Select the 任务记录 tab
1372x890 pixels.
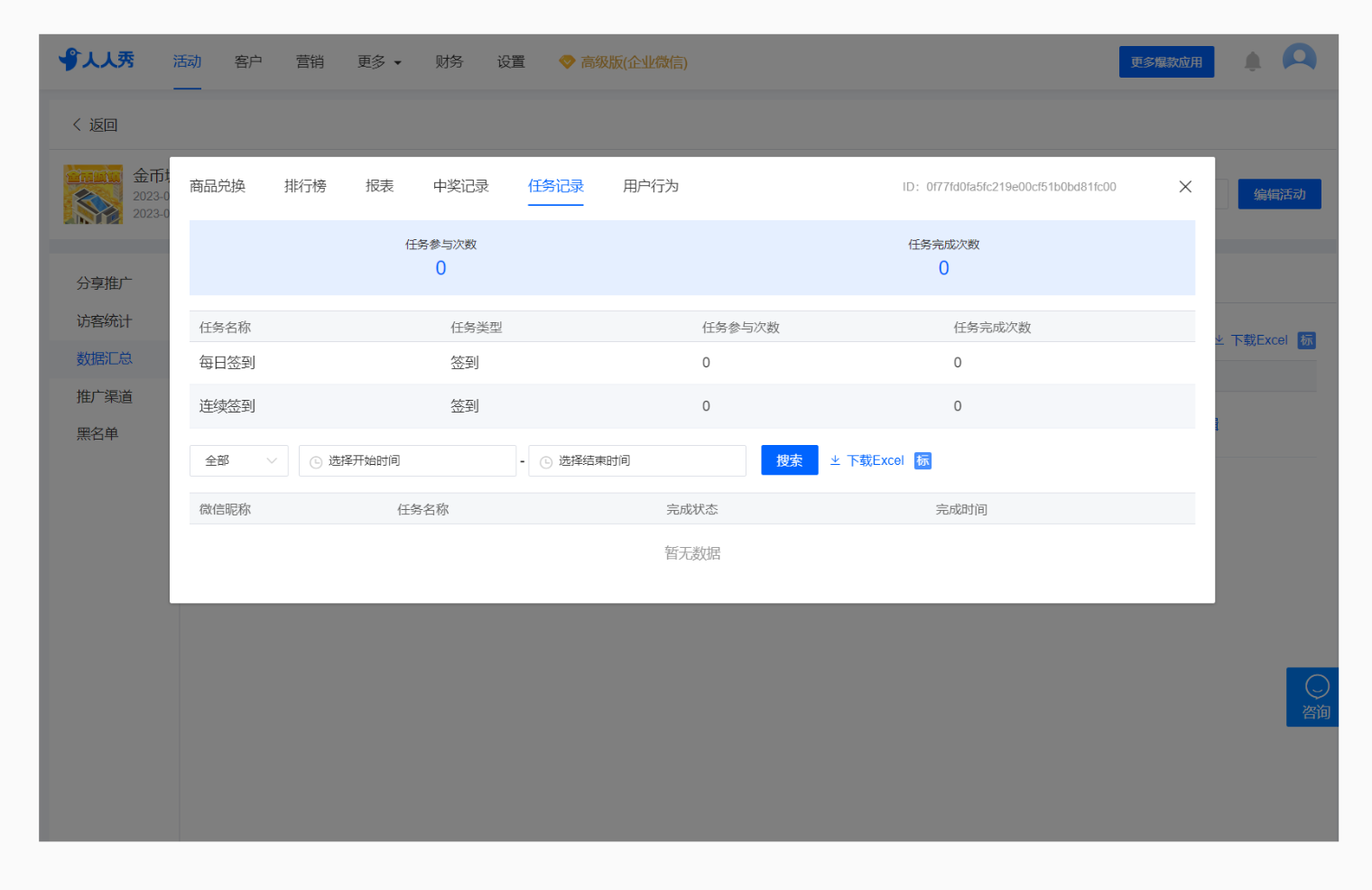556,186
